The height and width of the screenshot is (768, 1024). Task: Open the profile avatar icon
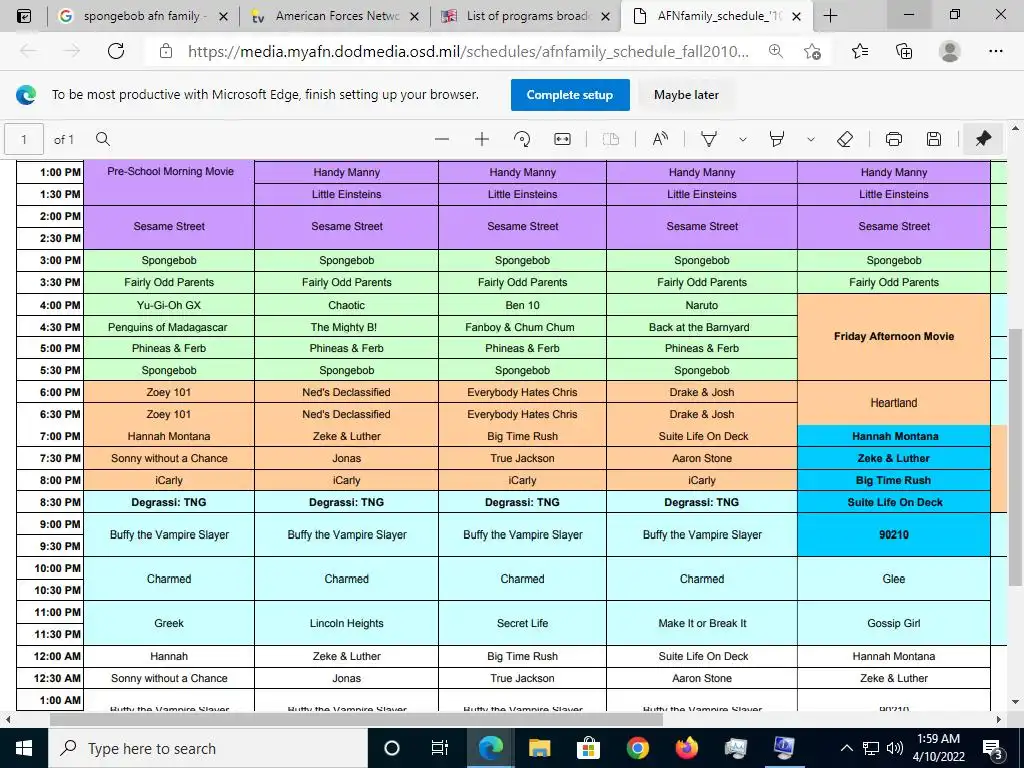coord(950,51)
